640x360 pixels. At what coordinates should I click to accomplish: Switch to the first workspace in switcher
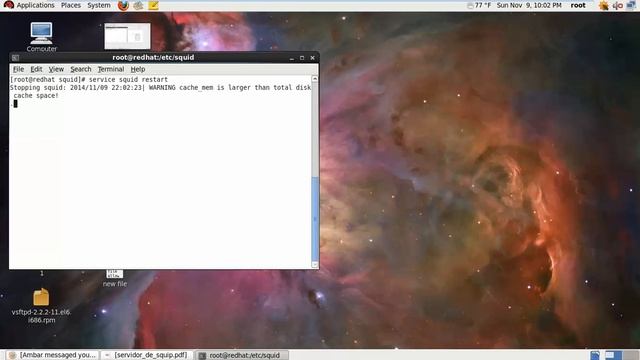613,355
